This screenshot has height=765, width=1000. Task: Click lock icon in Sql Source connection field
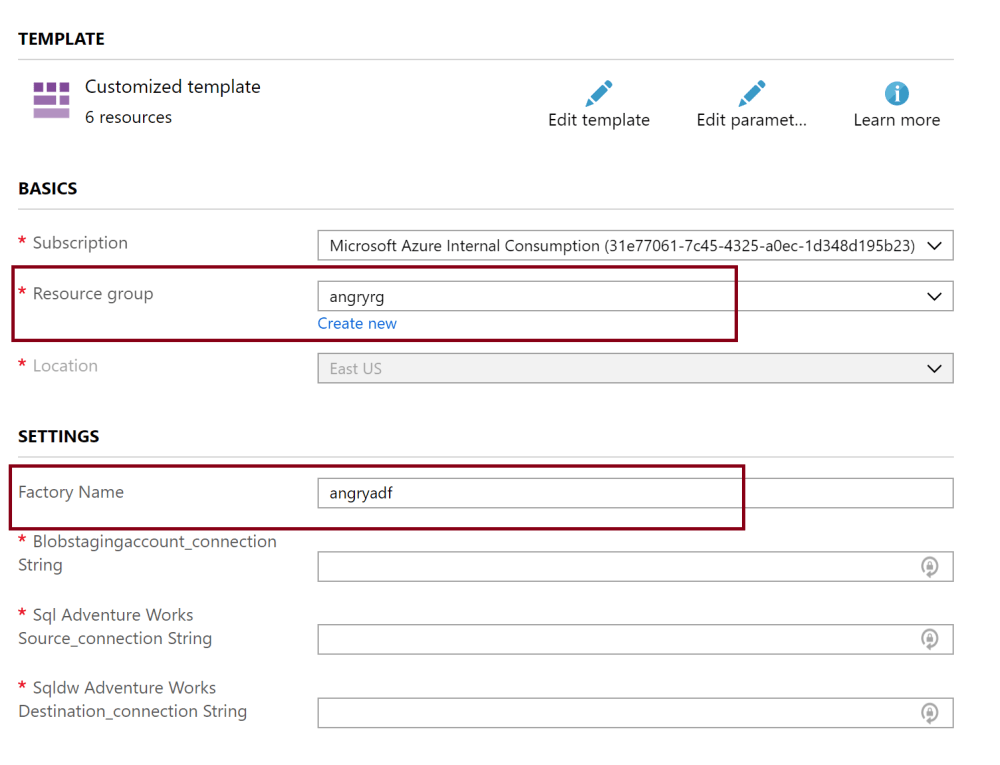coord(929,639)
